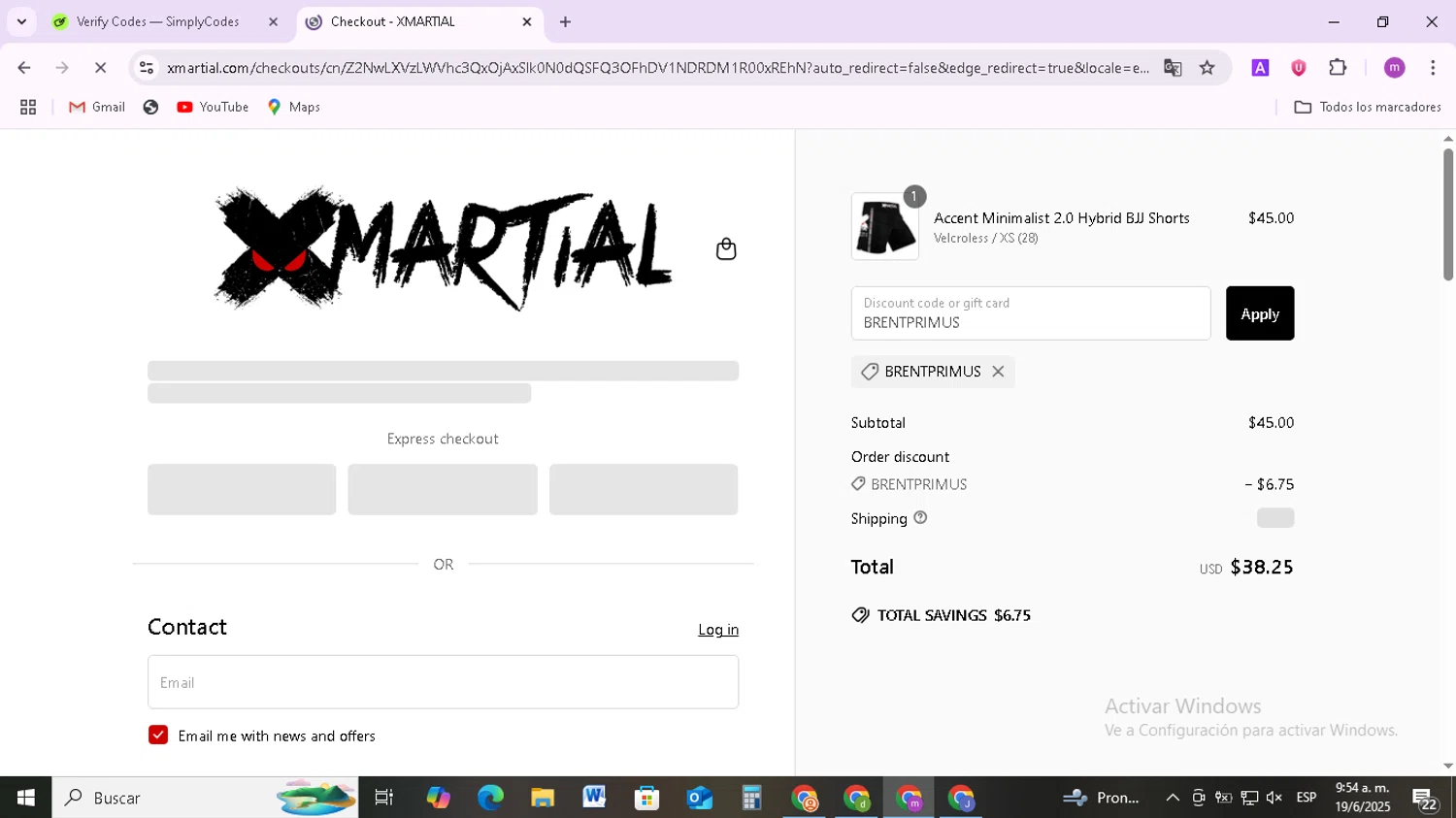Launch Copilot from the taskbar
The image size is (1456, 818).
point(438,798)
